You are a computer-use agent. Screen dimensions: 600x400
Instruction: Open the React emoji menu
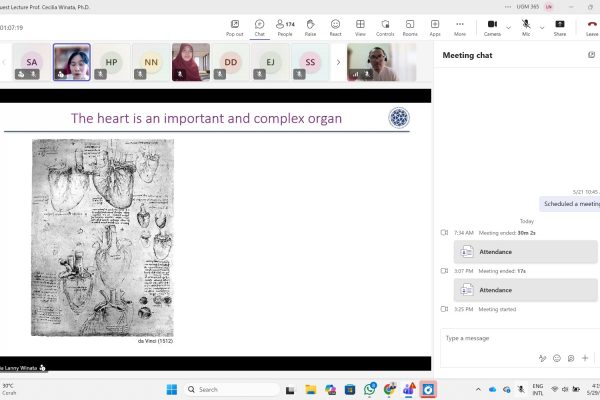click(x=335, y=28)
